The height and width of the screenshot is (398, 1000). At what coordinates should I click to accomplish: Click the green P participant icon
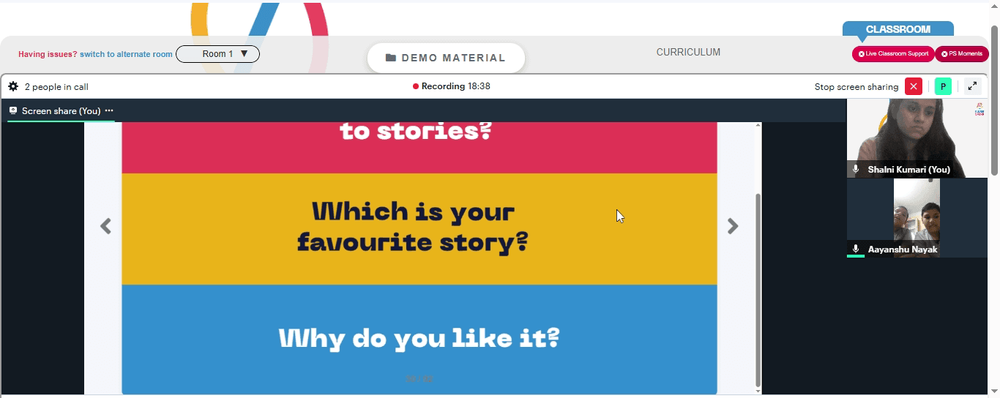tap(943, 87)
